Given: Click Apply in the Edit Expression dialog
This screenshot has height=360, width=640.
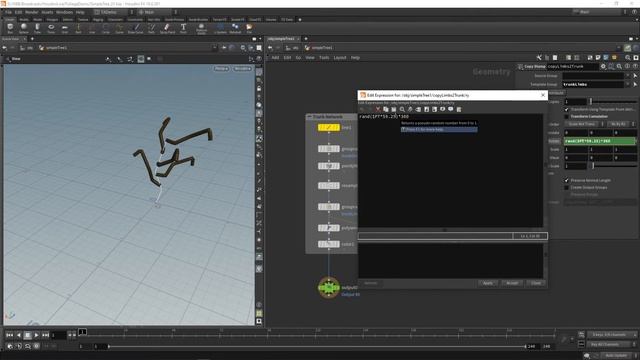Looking at the screenshot, I should coord(488,283).
